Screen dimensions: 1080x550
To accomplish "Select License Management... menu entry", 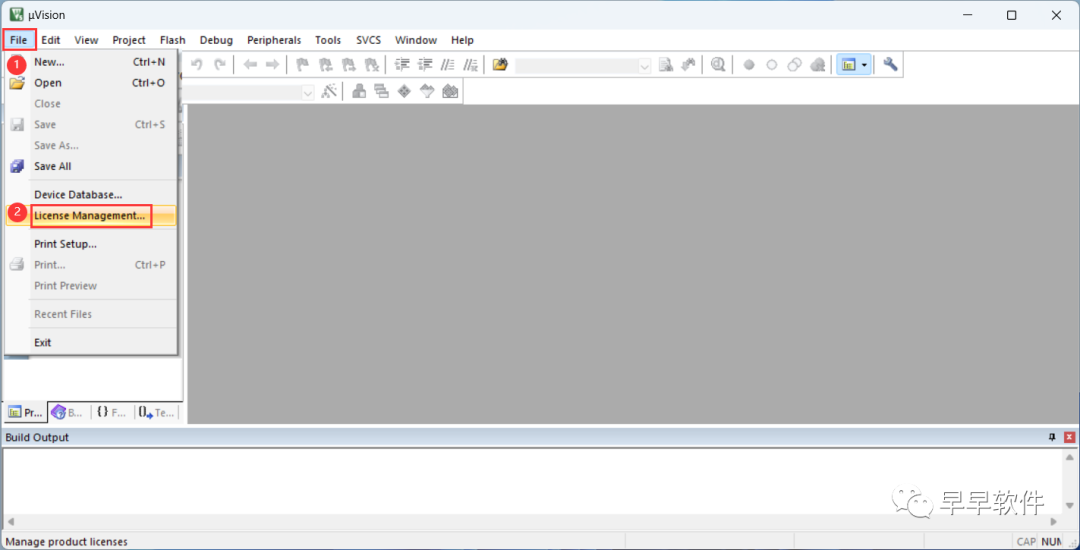I will pos(91,215).
